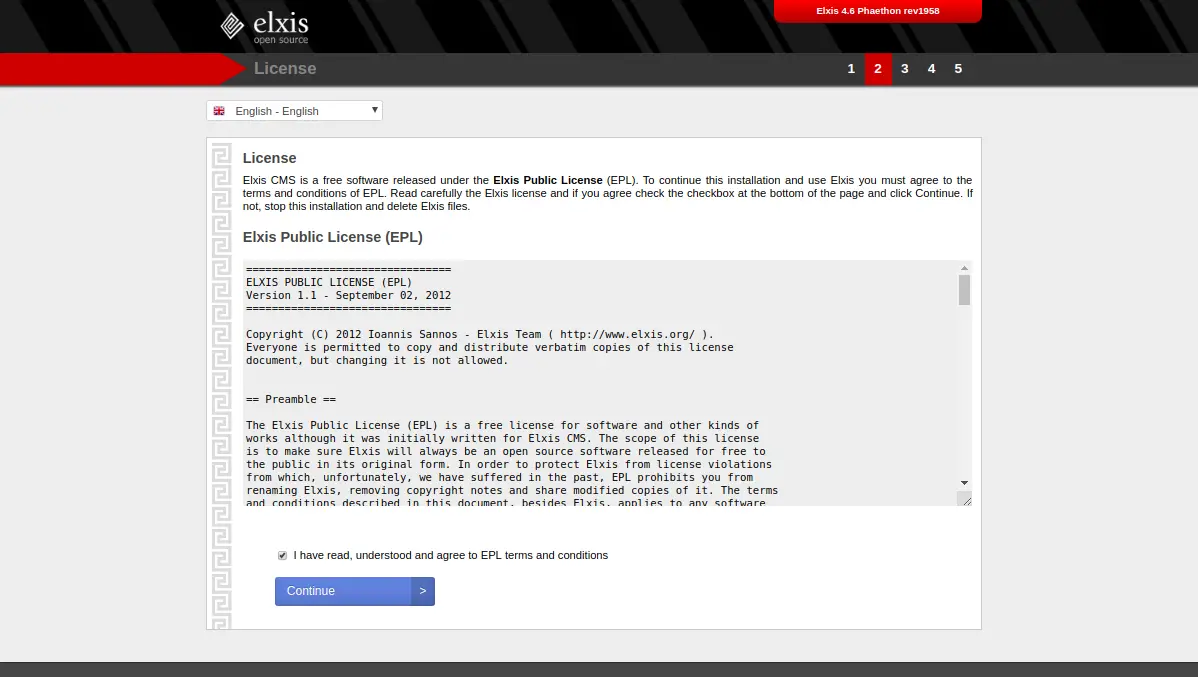
Task: Click the bold 'Elxis Public License' text in intro
Action: coord(548,180)
